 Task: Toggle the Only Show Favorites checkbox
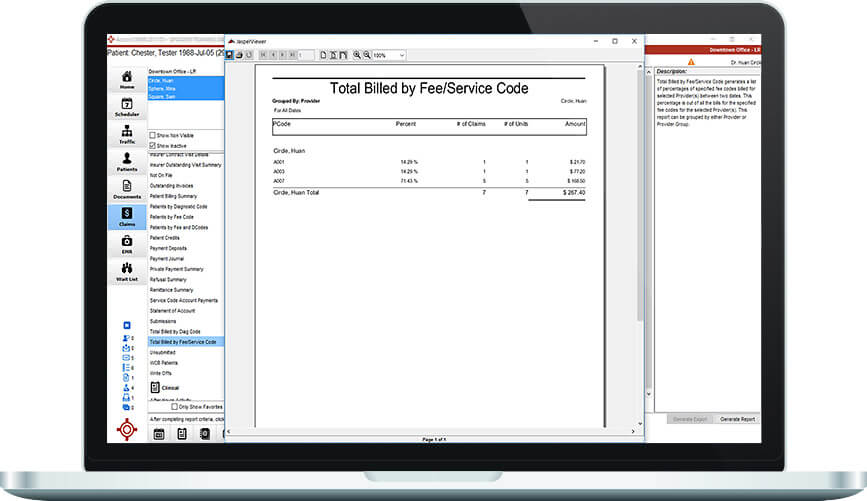pyautogui.click(x=174, y=406)
